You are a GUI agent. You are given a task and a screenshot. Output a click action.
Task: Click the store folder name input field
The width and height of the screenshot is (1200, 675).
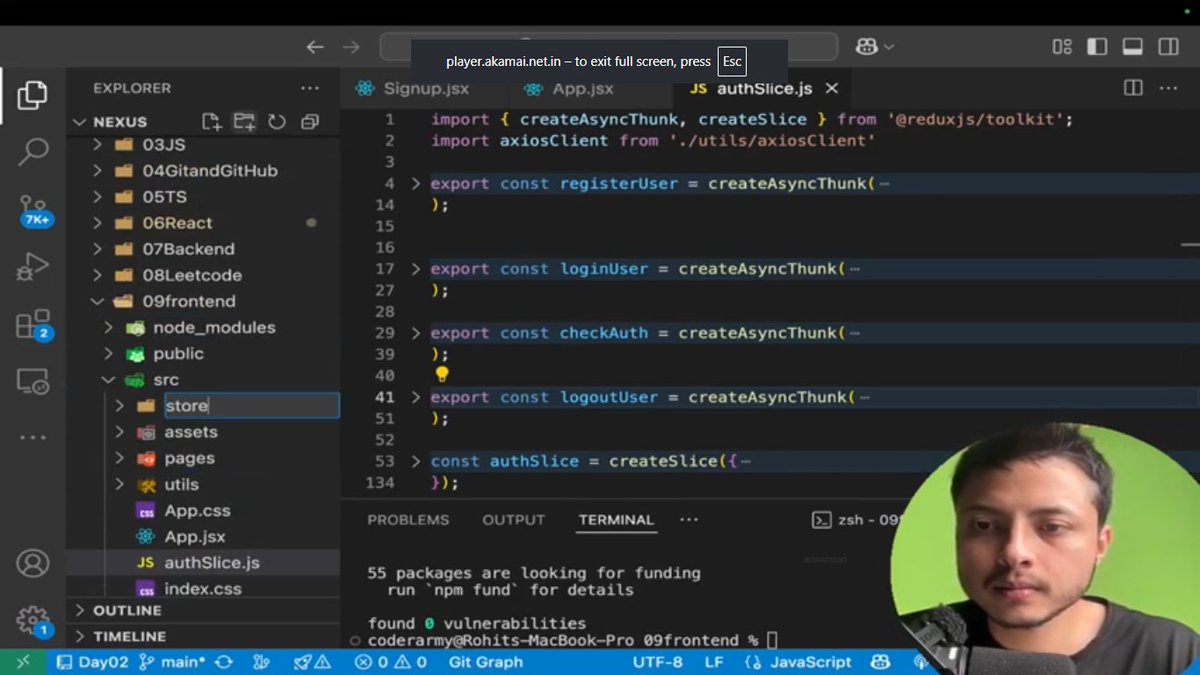[x=250, y=405]
